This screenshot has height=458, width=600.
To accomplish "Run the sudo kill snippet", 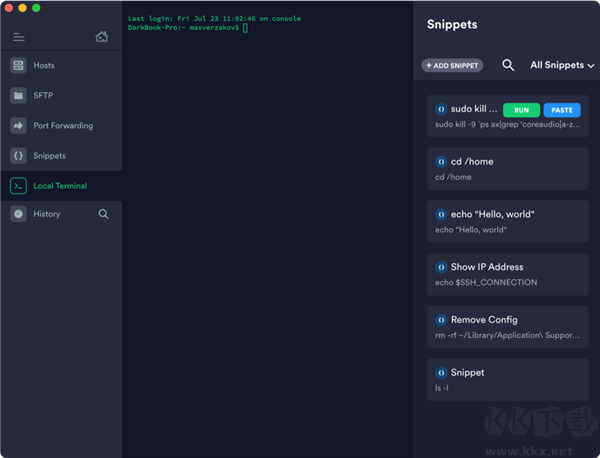I will [x=521, y=109].
